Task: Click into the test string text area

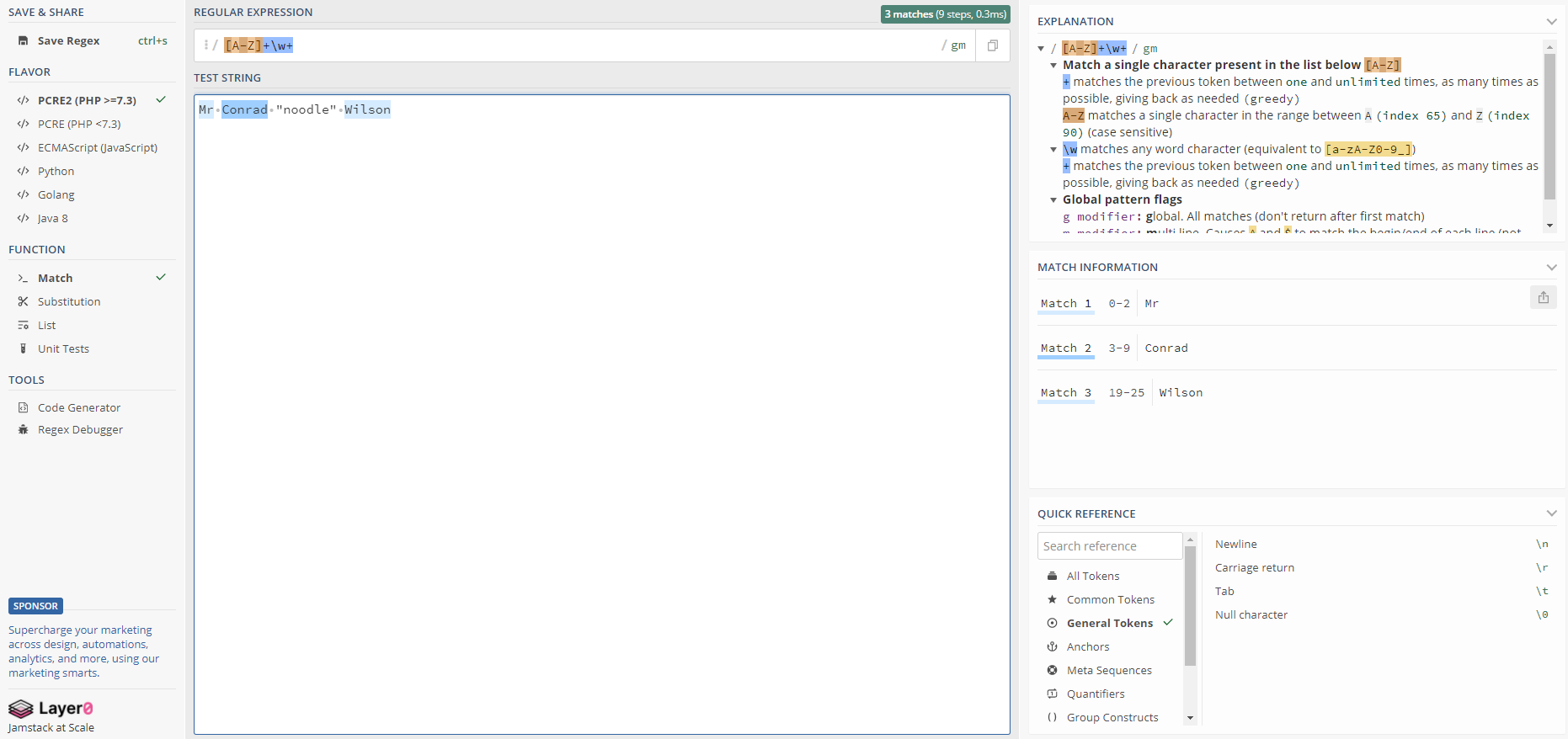Action: coord(602,414)
